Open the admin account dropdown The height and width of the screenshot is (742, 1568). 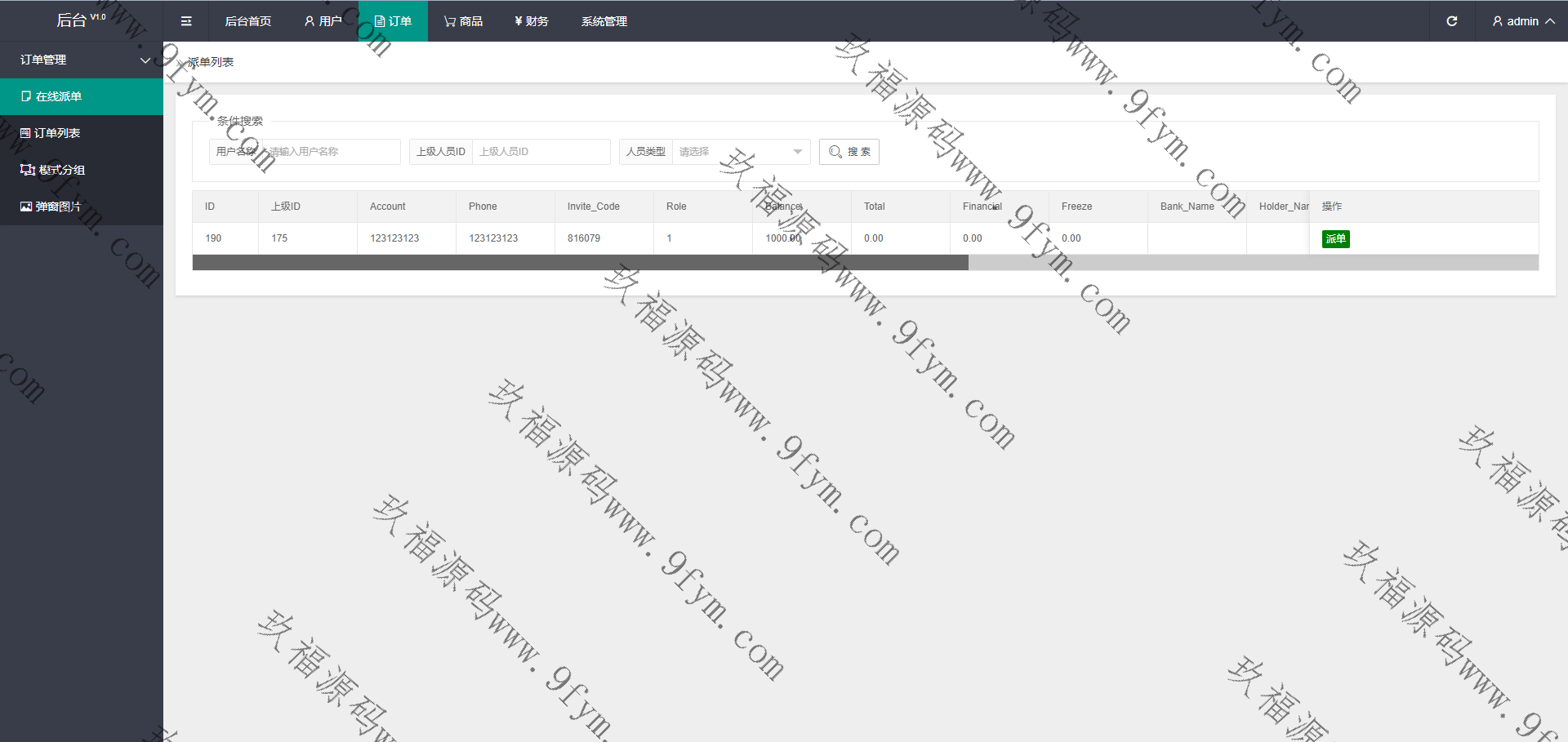[x=1523, y=21]
